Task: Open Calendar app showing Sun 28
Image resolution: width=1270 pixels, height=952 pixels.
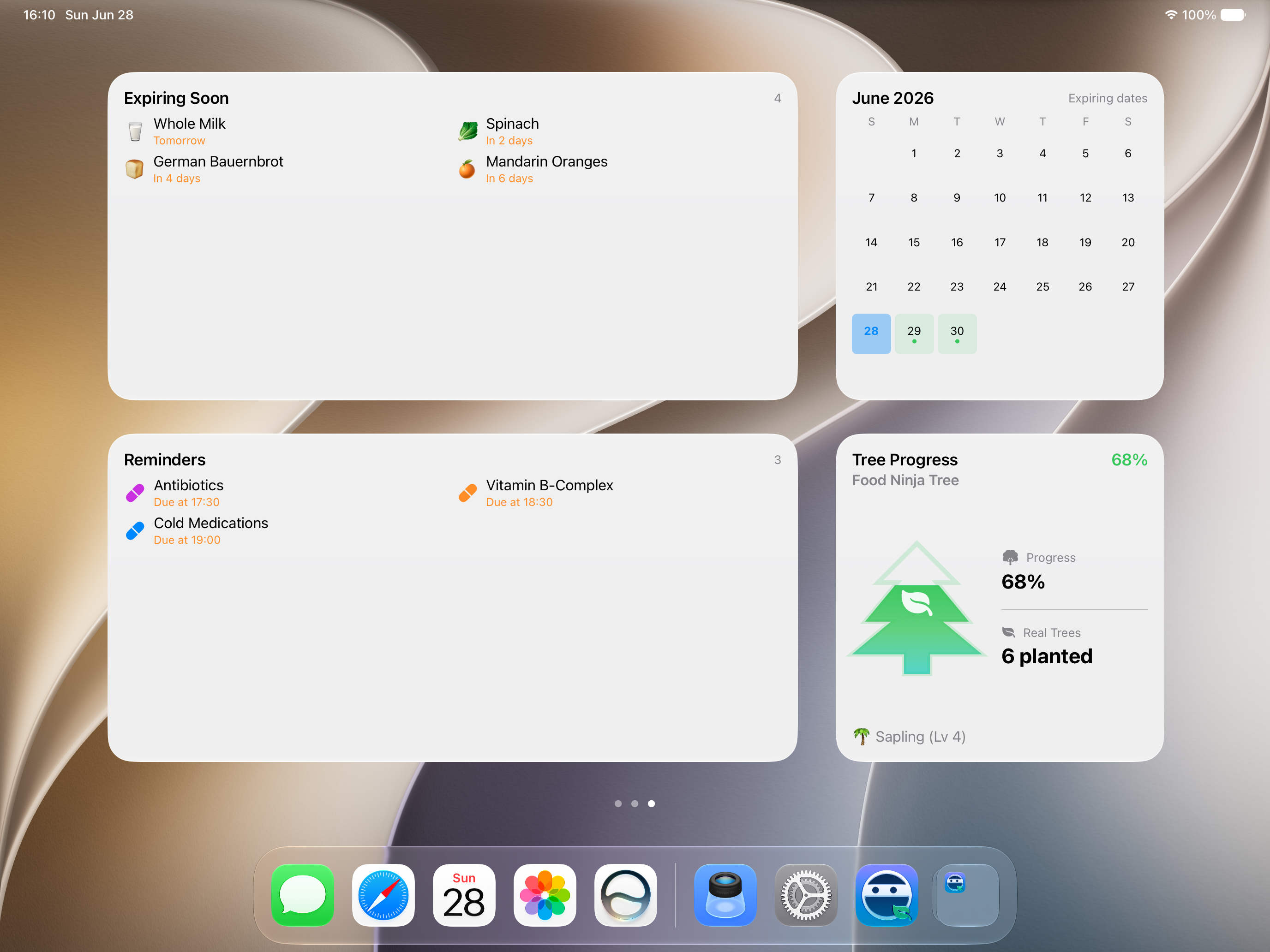Action: (464, 895)
